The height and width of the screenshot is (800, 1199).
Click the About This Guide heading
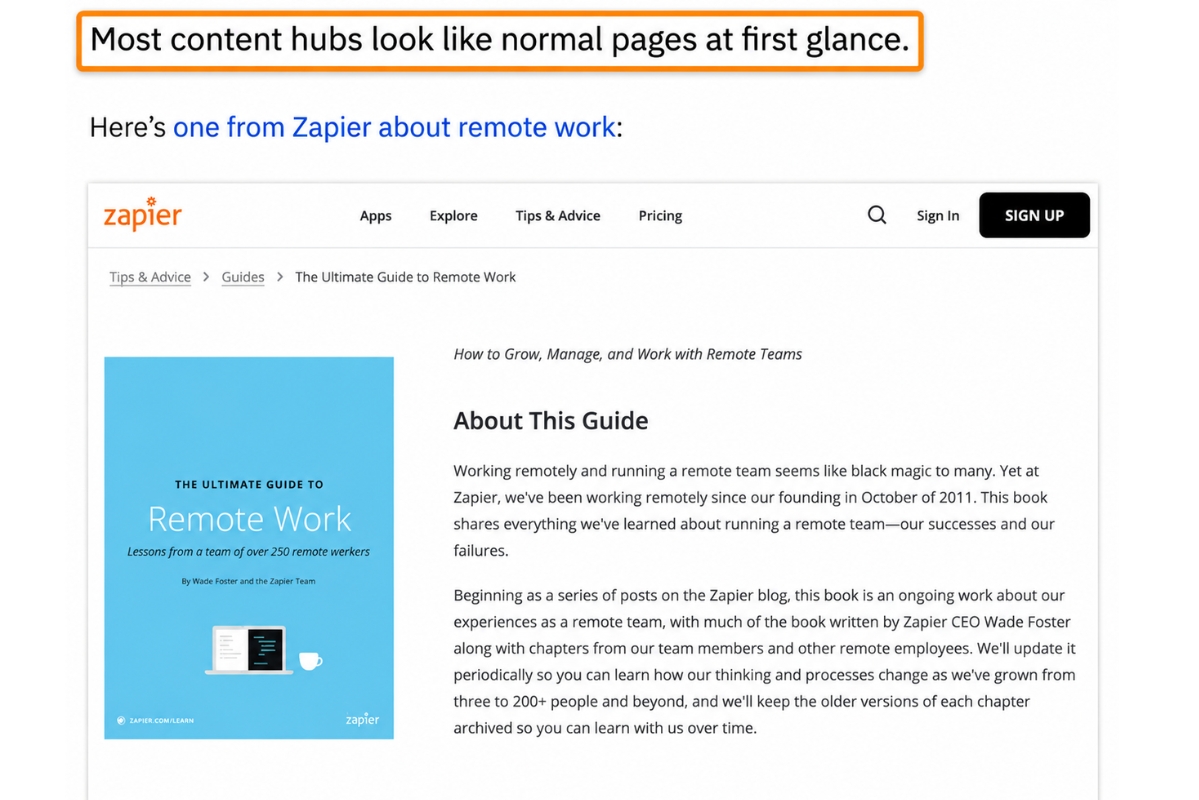pyautogui.click(x=551, y=421)
